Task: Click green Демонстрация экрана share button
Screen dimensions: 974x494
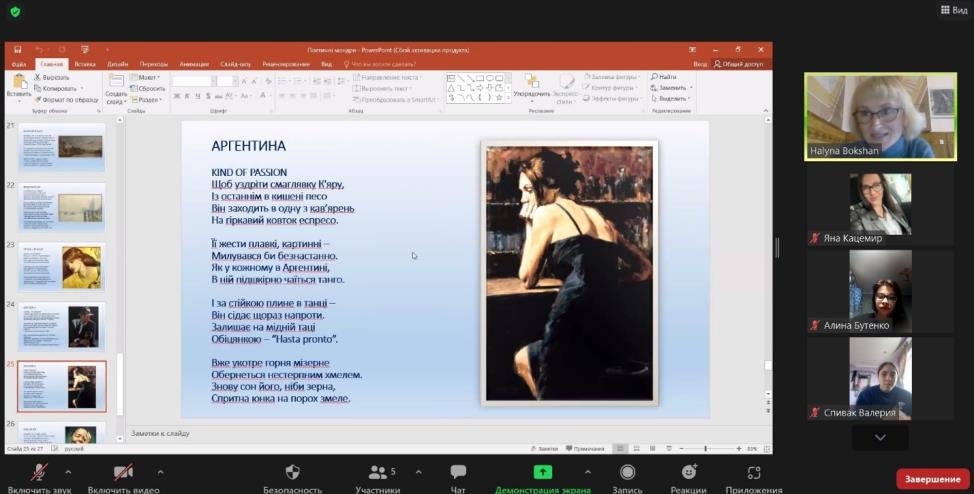Action: (x=543, y=472)
